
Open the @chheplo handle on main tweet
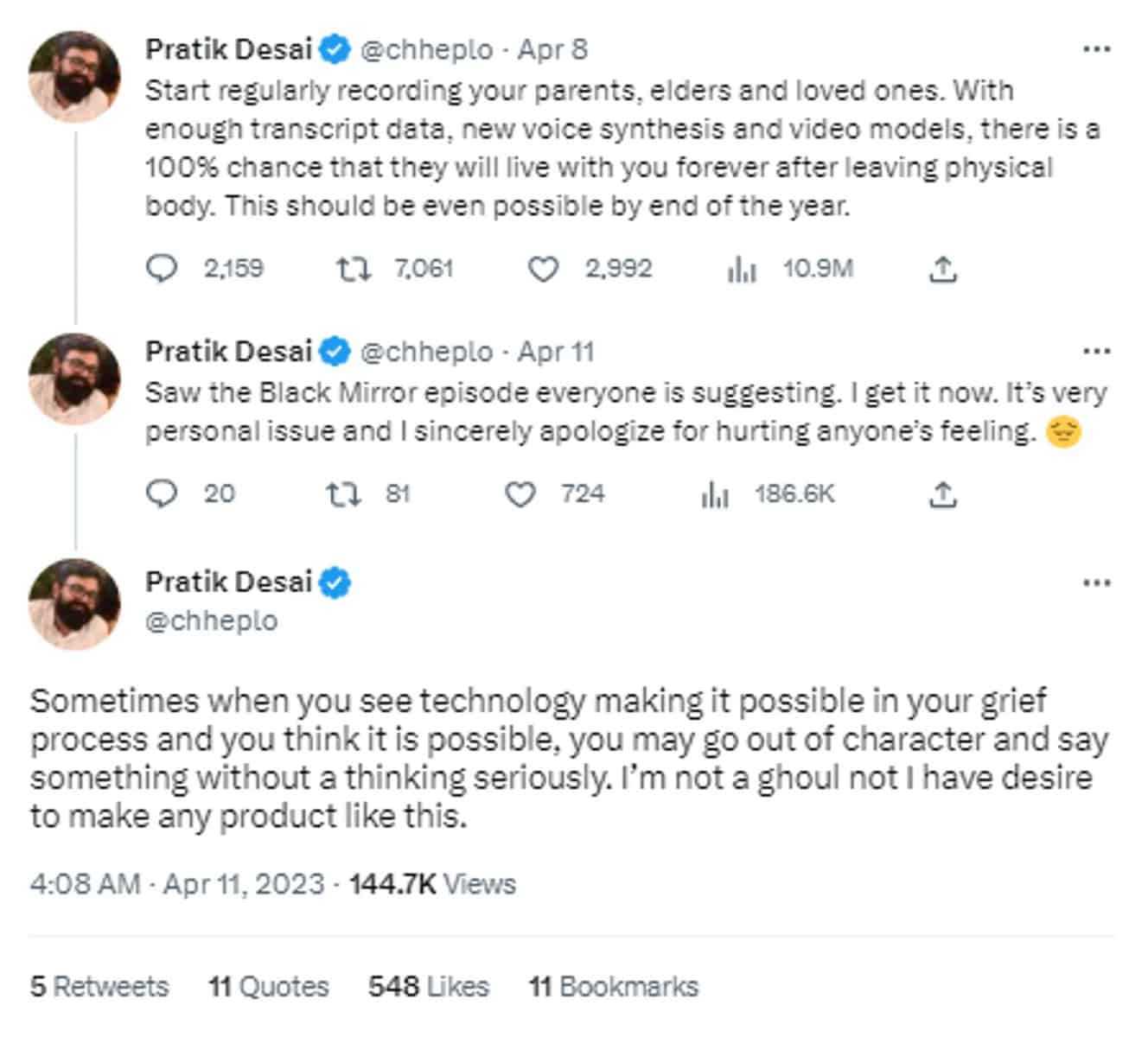coord(212,620)
